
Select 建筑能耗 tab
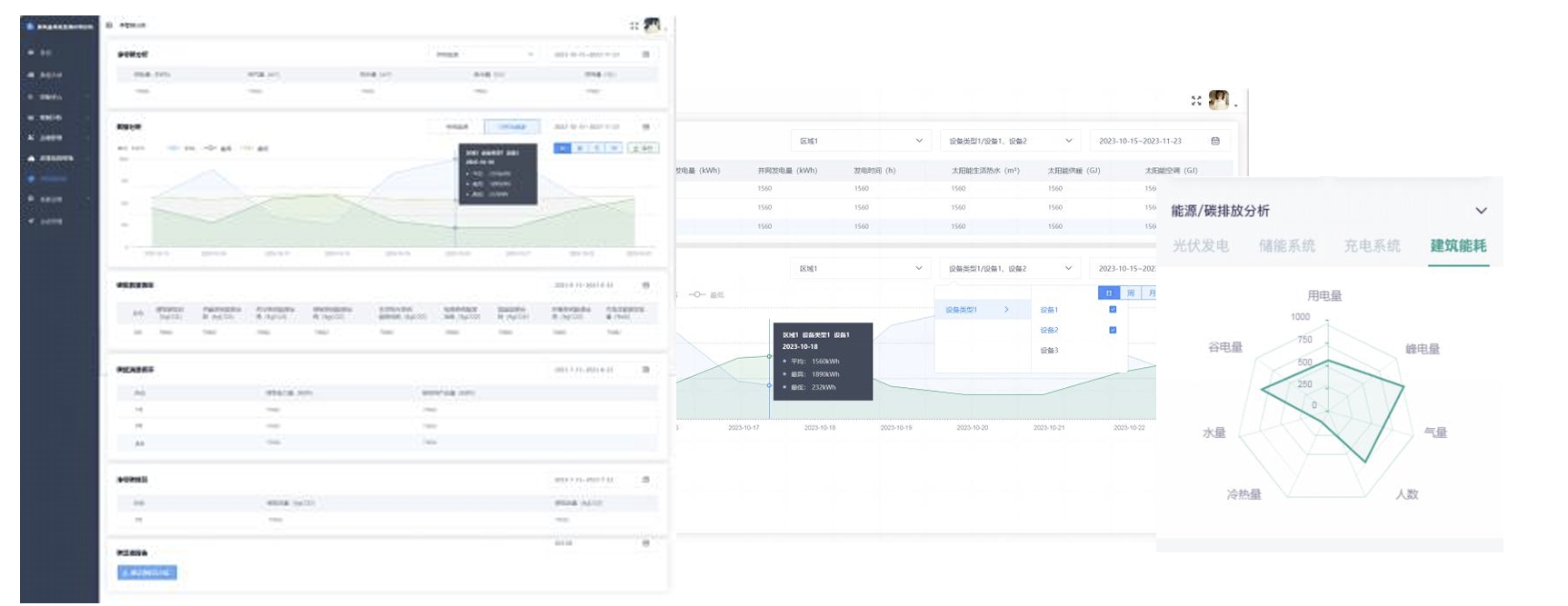1458,246
